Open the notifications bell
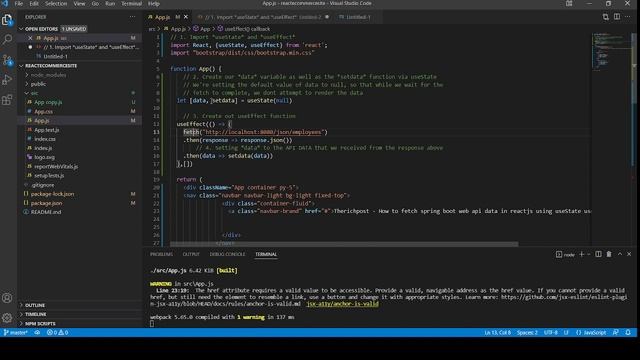Screen dimensions: 640x360 [x=628, y=333]
